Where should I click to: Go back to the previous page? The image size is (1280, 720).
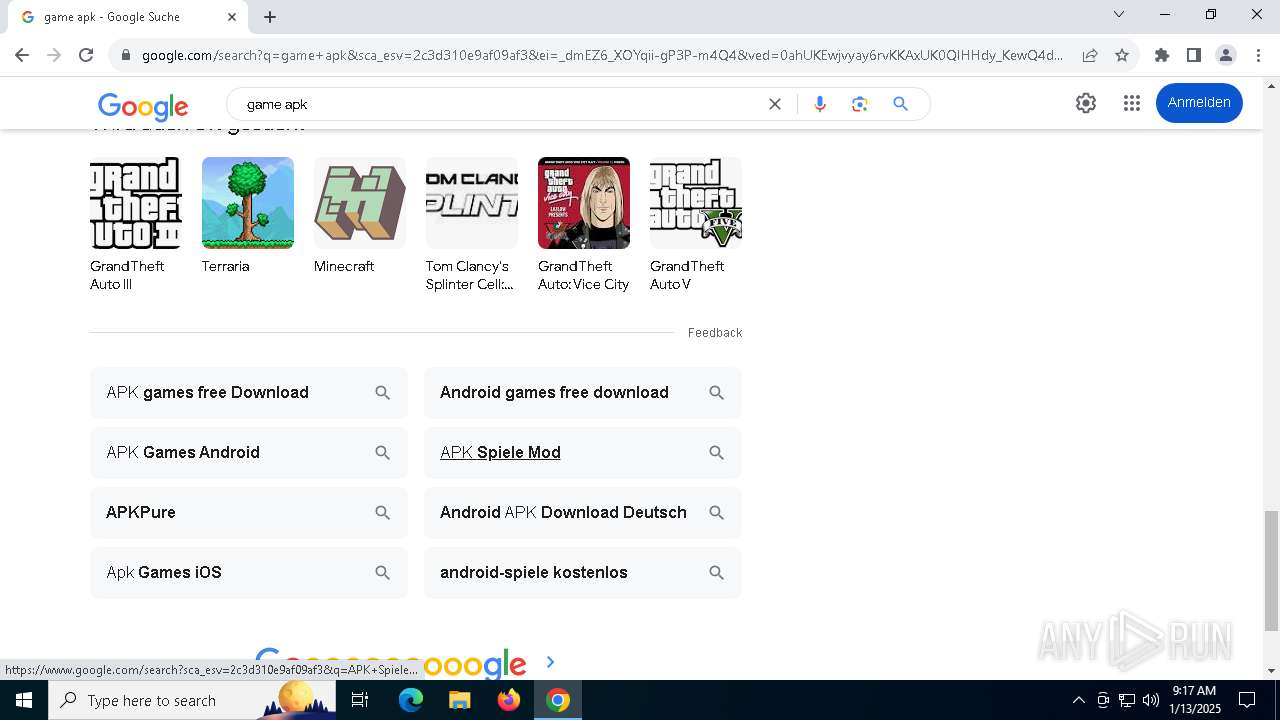[x=22, y=55]
